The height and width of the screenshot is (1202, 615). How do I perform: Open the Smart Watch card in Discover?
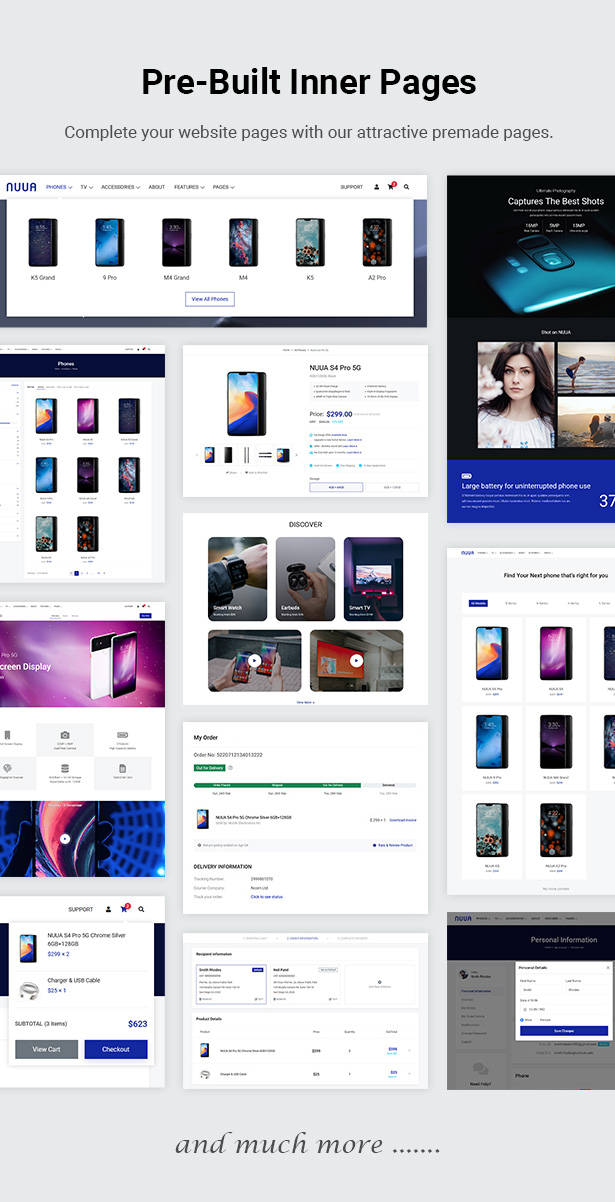click(x=237, y=580)
